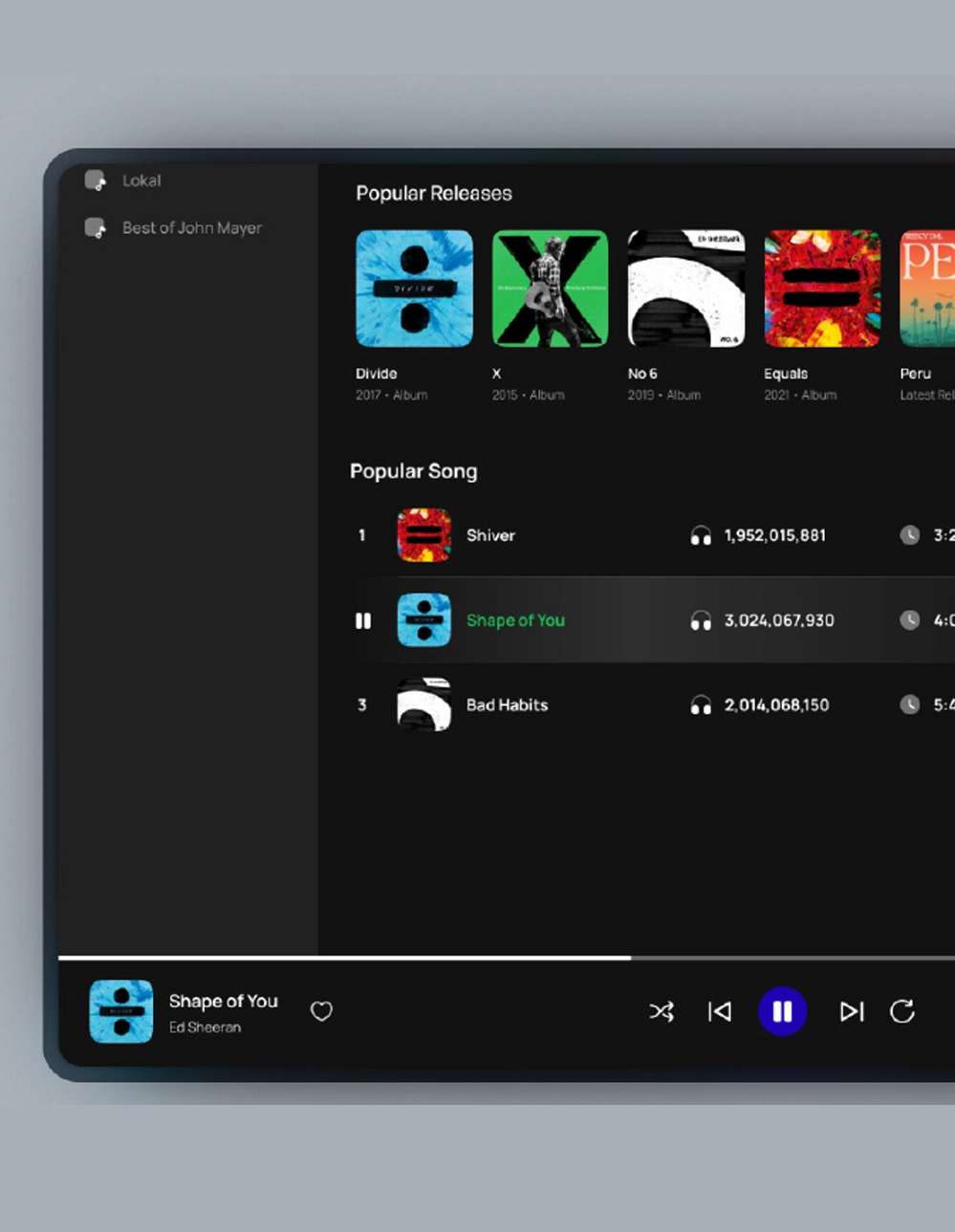Viewport: 955px width, 1232px height.
Task: Open the X album cover
Action: [x=550, y=289]
